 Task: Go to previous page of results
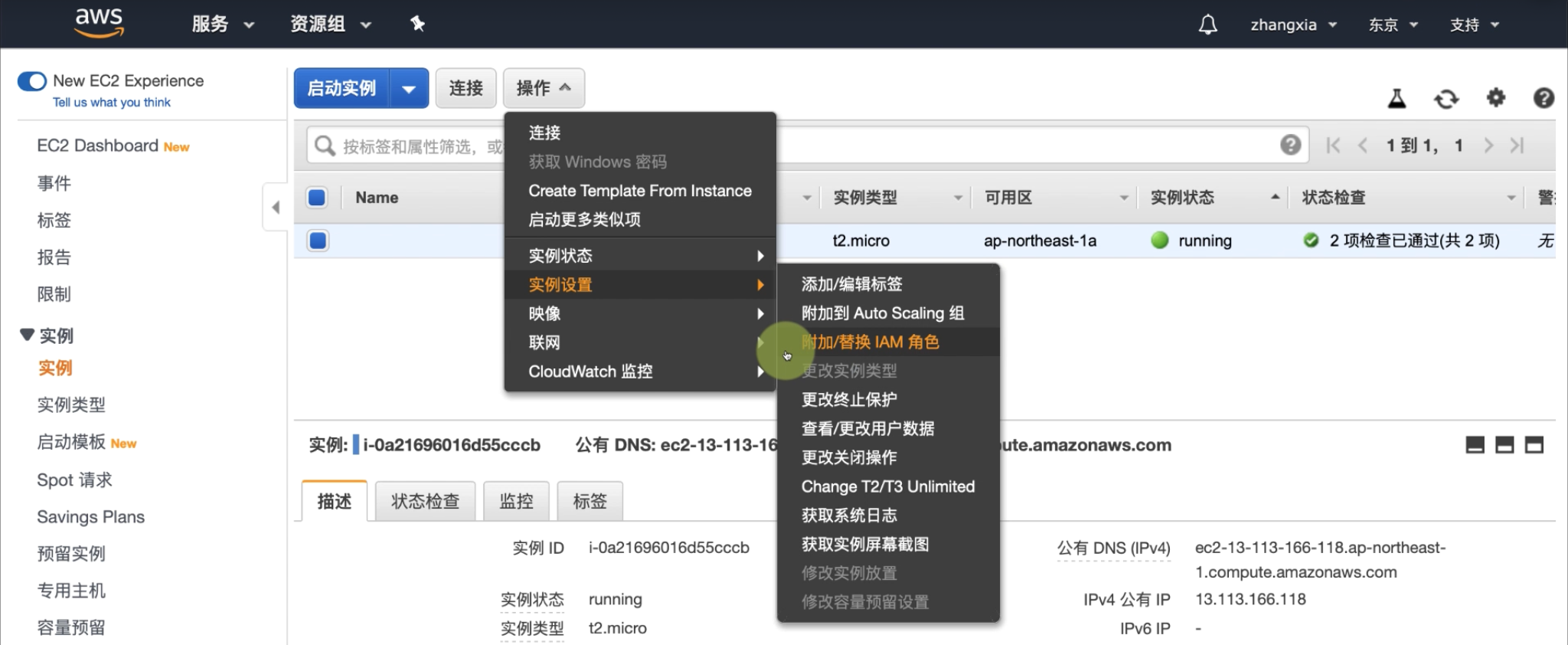1363,145
